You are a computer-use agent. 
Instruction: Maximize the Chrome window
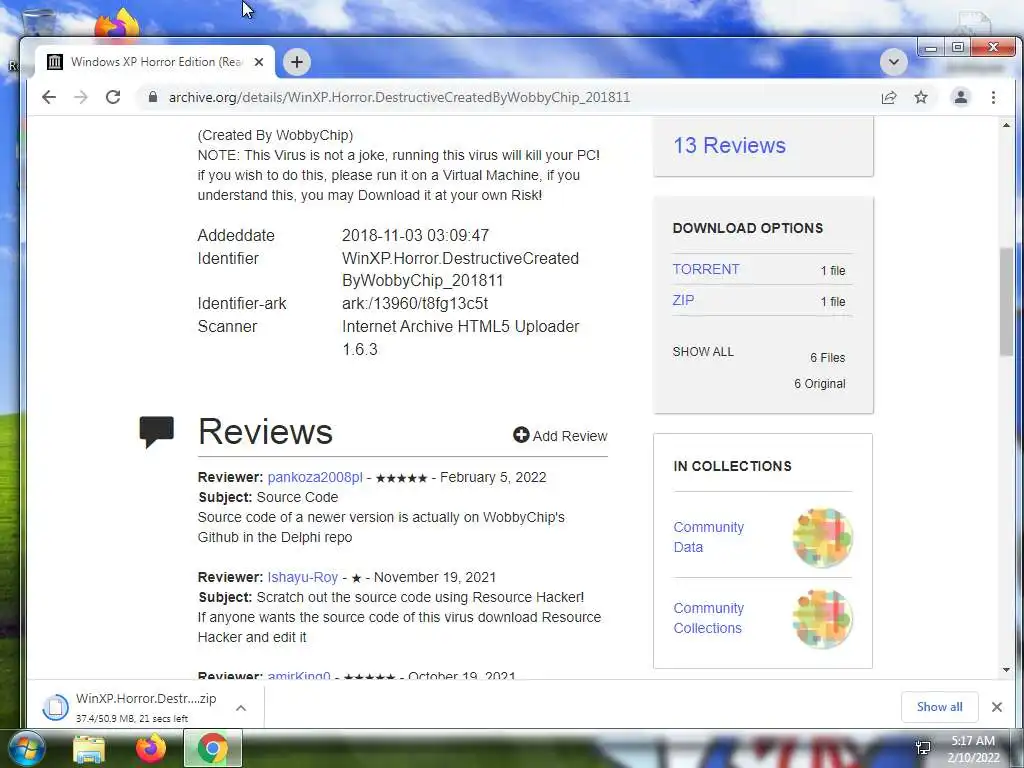(x=957, y=48)
